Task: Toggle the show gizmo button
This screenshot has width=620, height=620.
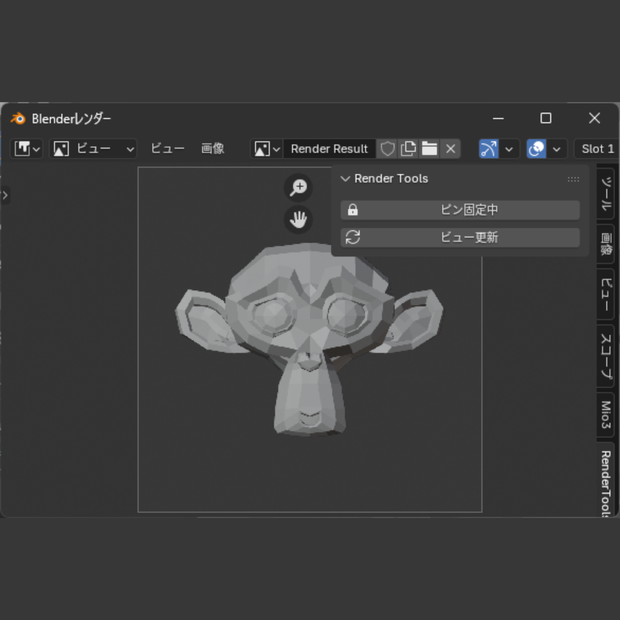Action: click(x=489, y=149)
